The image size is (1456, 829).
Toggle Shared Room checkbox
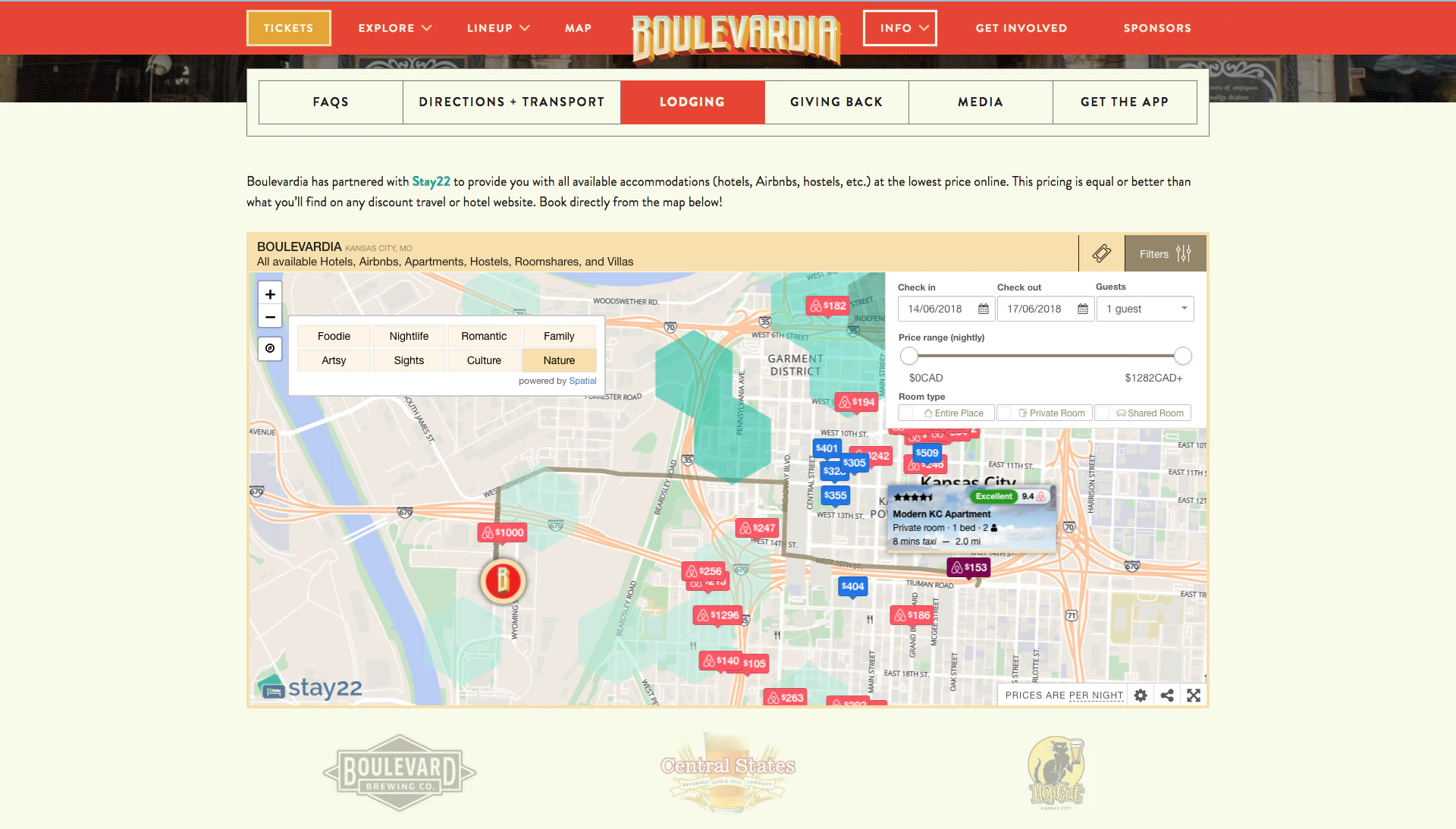tap(1103, 413)
